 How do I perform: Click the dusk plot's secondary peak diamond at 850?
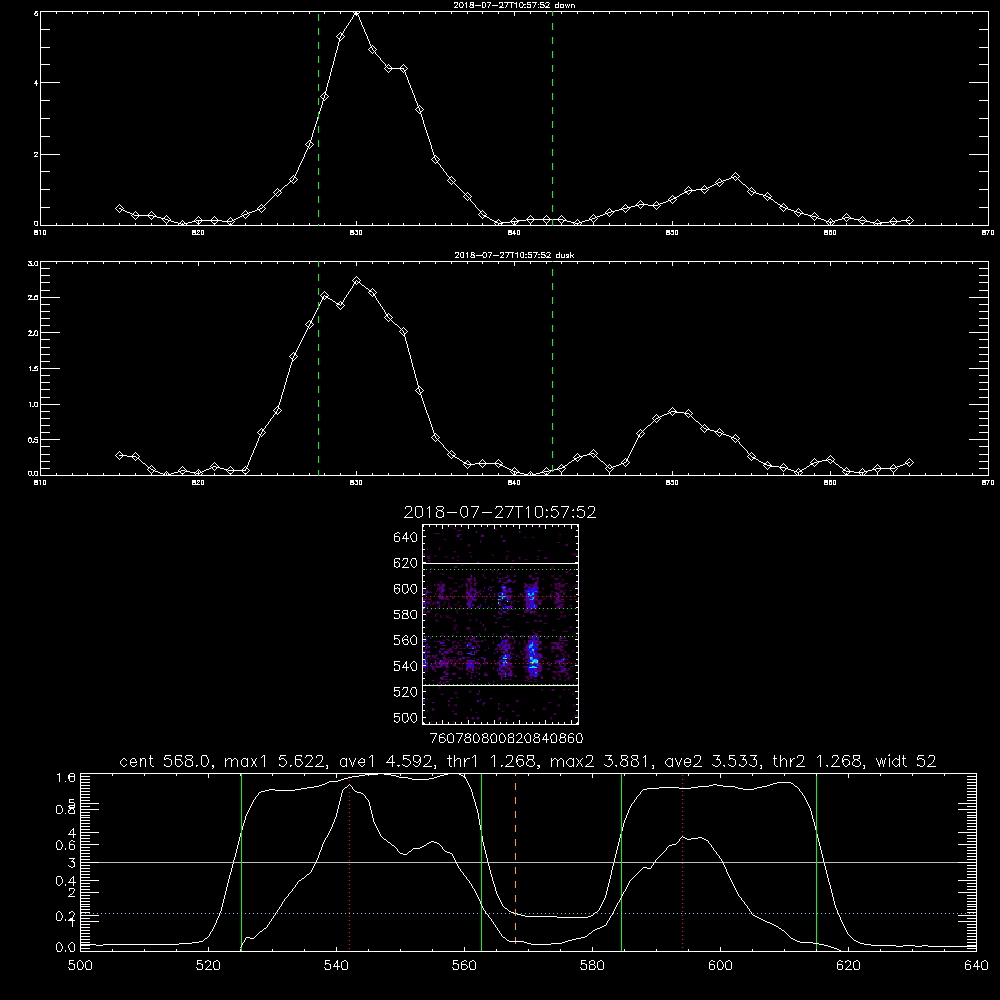pos(672,411)
